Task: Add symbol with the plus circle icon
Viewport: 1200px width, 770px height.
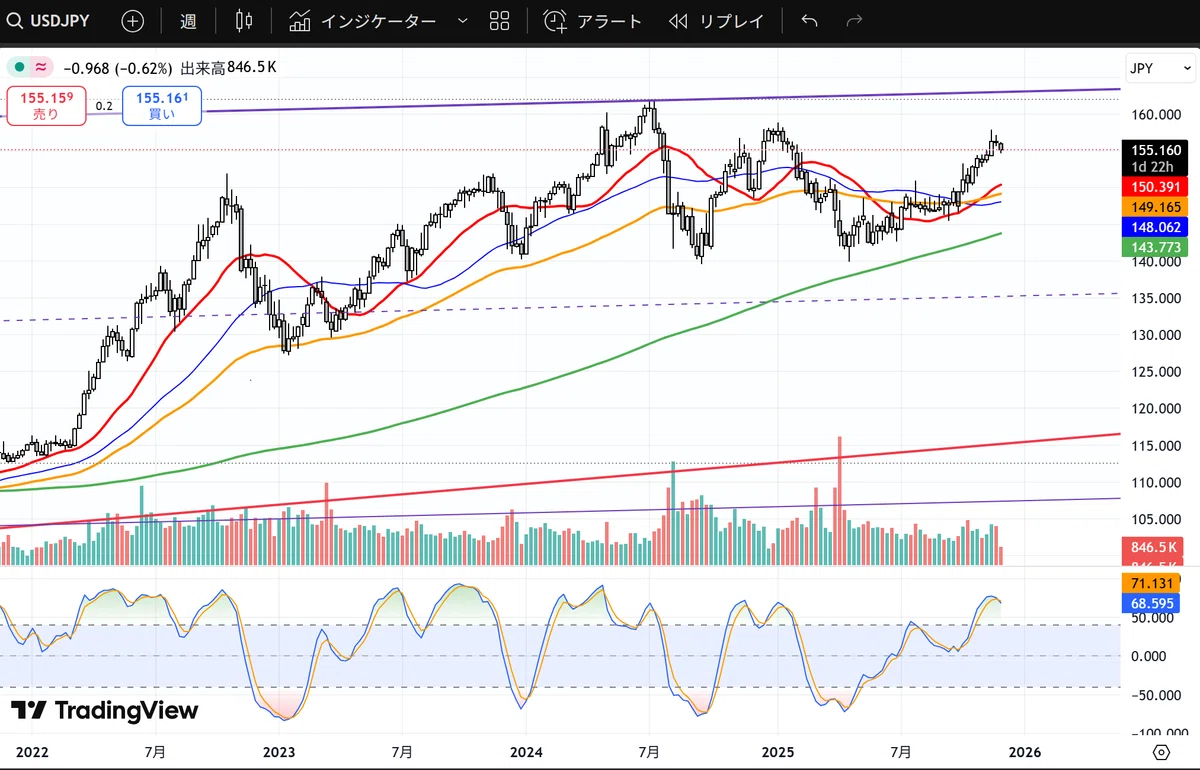Action: pos(132,21)
